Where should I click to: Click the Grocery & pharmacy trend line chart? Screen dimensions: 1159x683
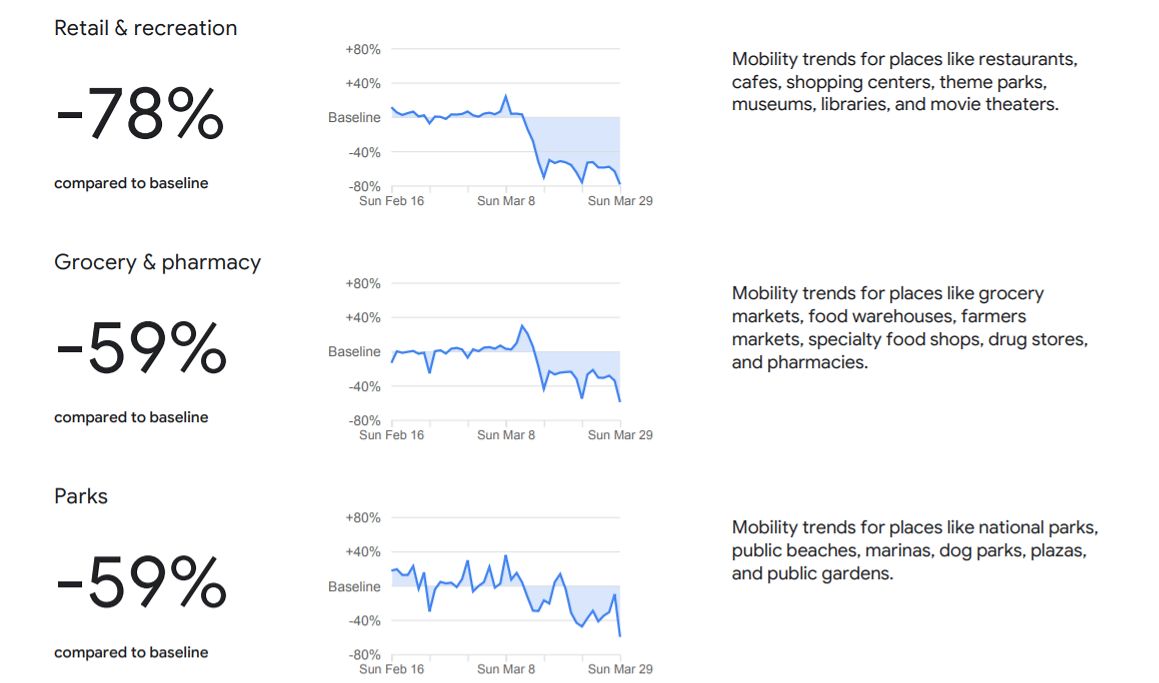coord(505,365)
